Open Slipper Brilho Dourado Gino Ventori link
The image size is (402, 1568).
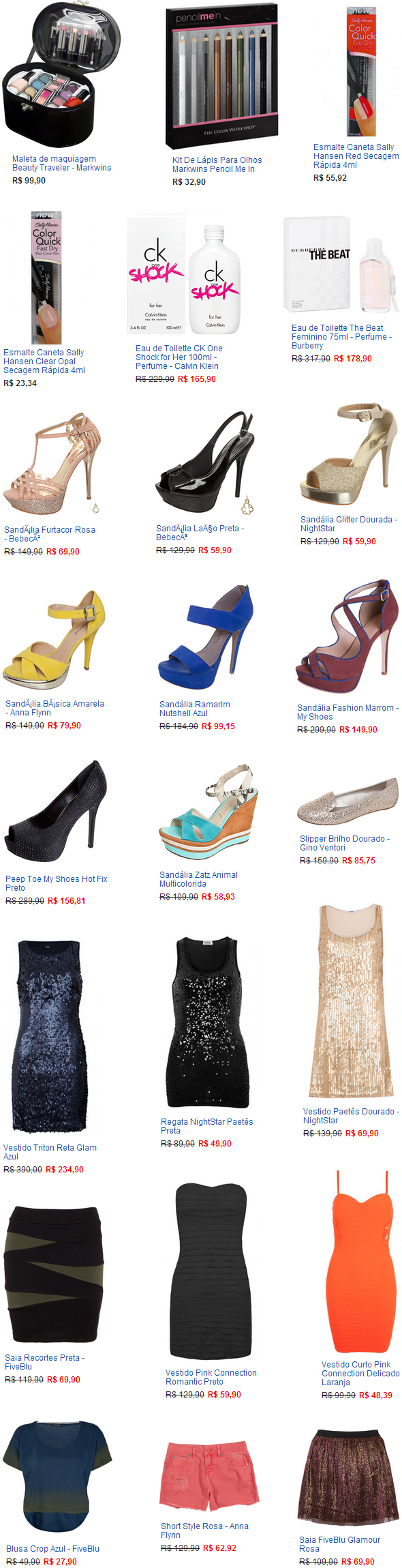click(345, 843)
